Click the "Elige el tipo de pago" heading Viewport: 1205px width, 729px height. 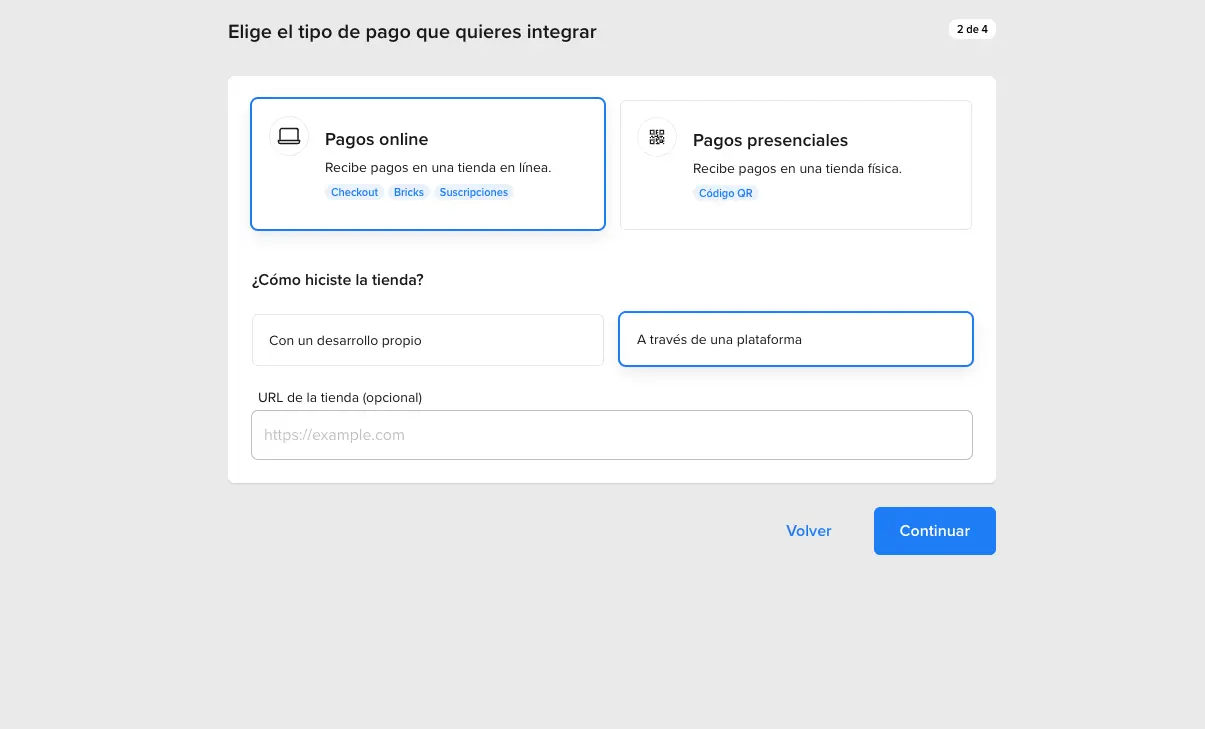pyautogui.click(x=412, y=32)
